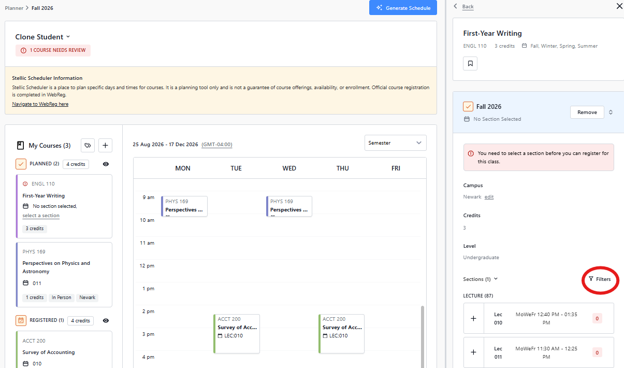Bookmark the First-Year Writing course
Viewport: 624px width, 368px height.
tap(470, 64)
